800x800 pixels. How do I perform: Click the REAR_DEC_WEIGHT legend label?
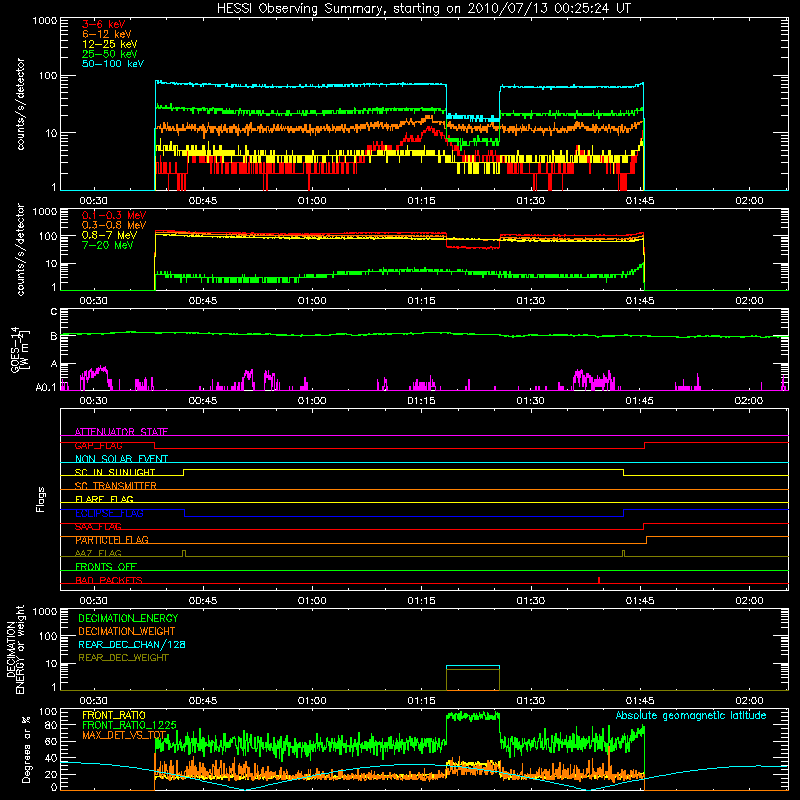point(123,658)
